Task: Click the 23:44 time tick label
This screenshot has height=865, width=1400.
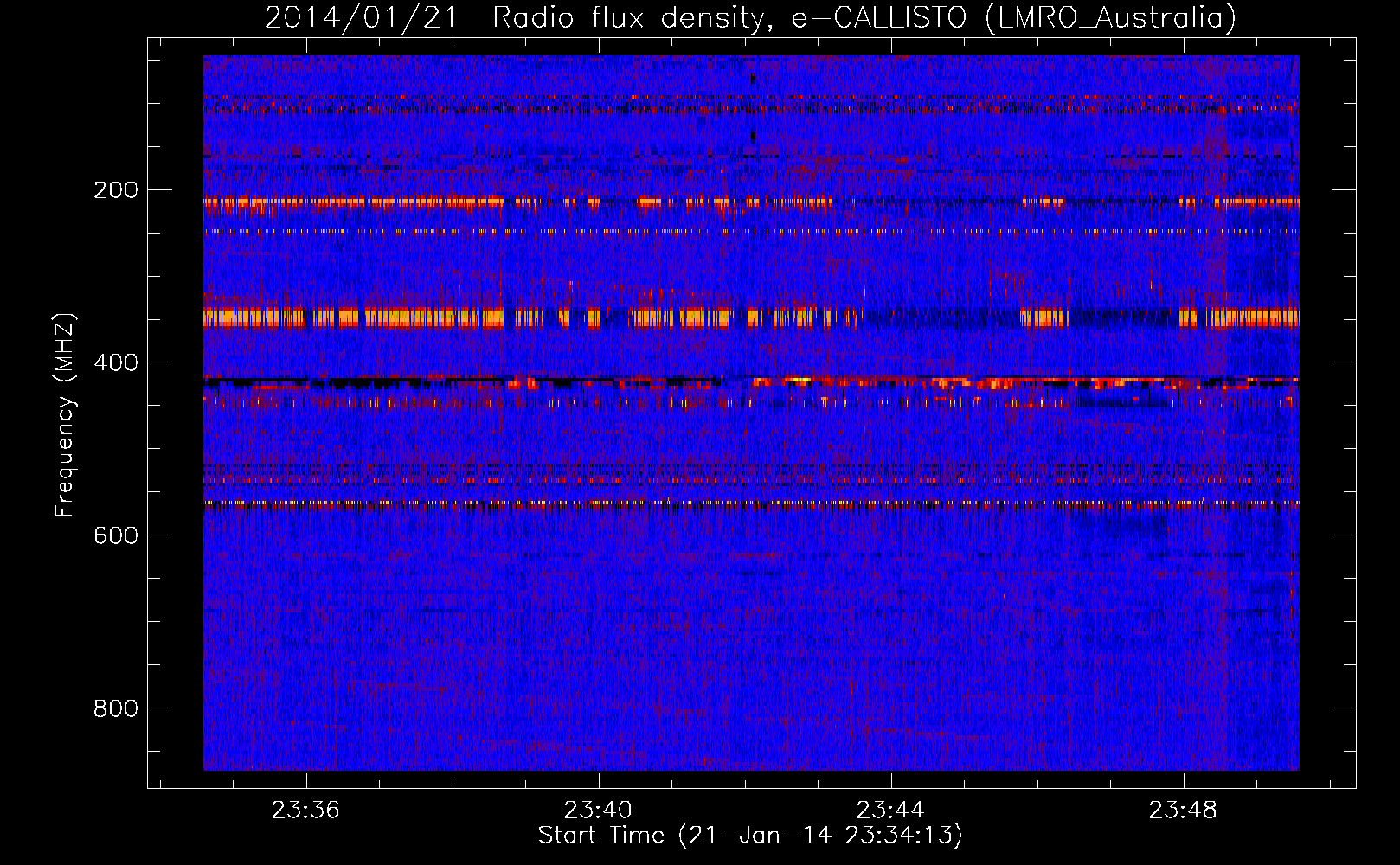Action: pyautogui.click(x=890, y=810)
